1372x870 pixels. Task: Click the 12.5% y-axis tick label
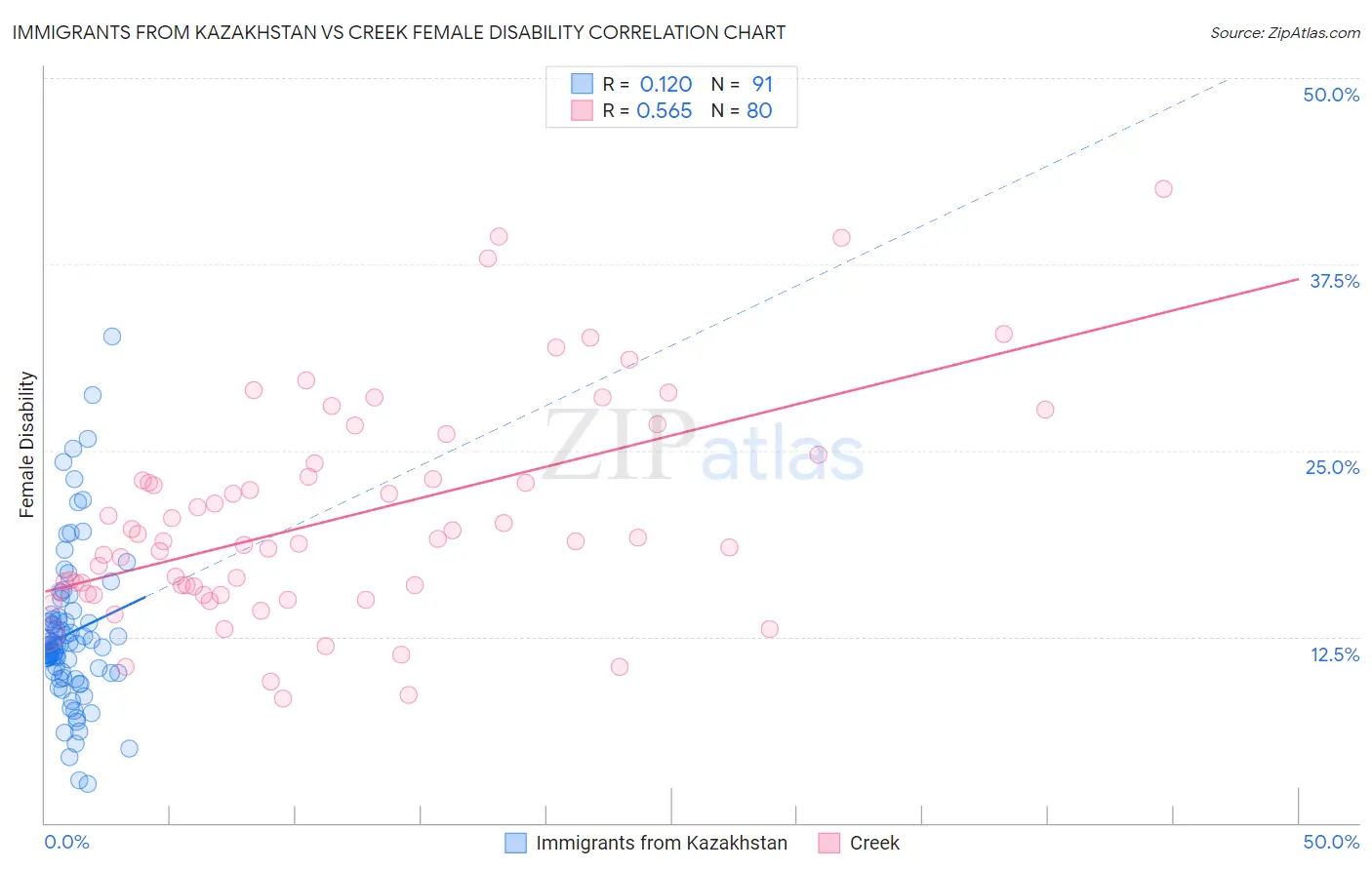tap(1334, 654)
